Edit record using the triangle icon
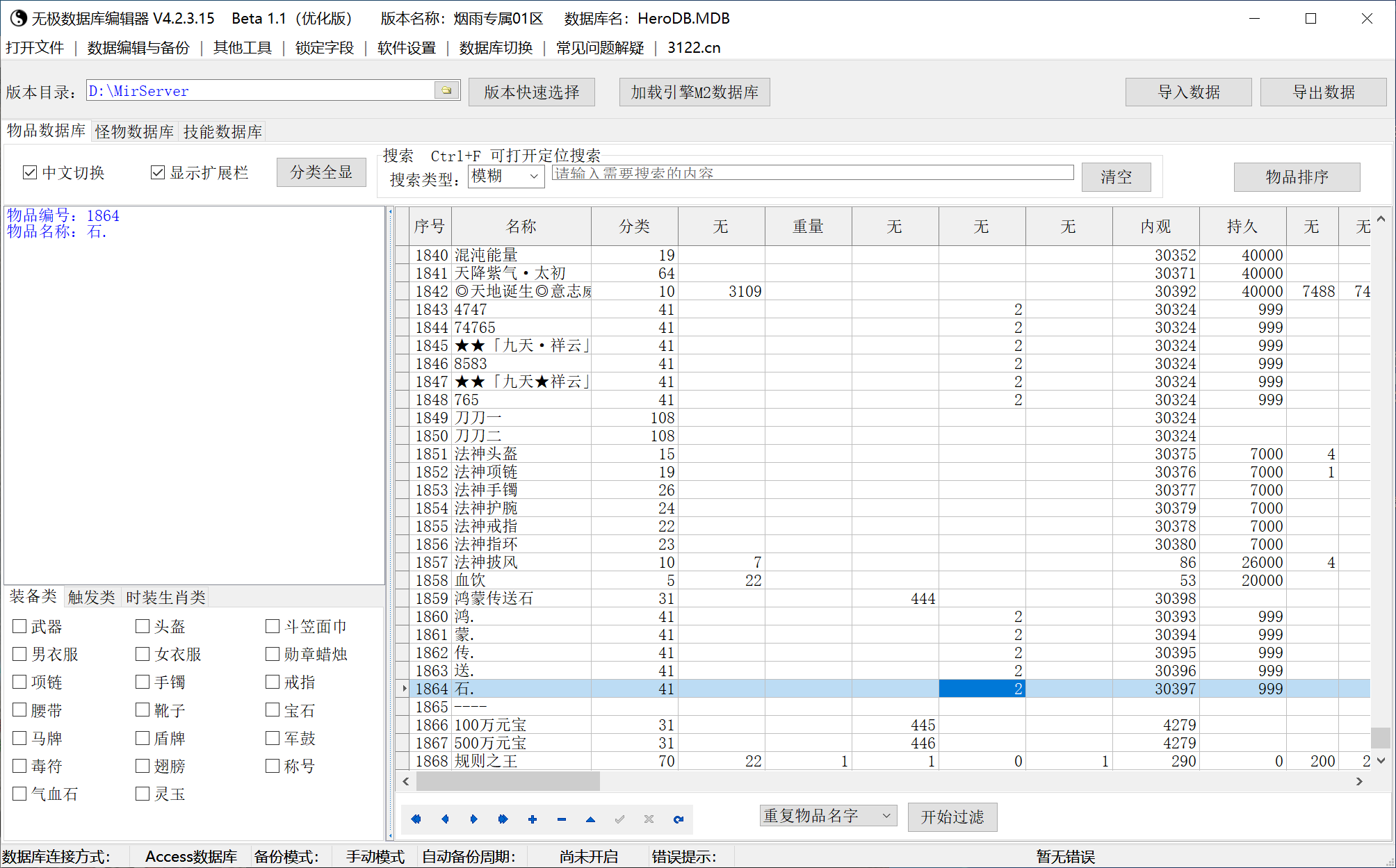The height and width of the screenshot is (868, 1396). pyautogui.click(x=590, y=819)
